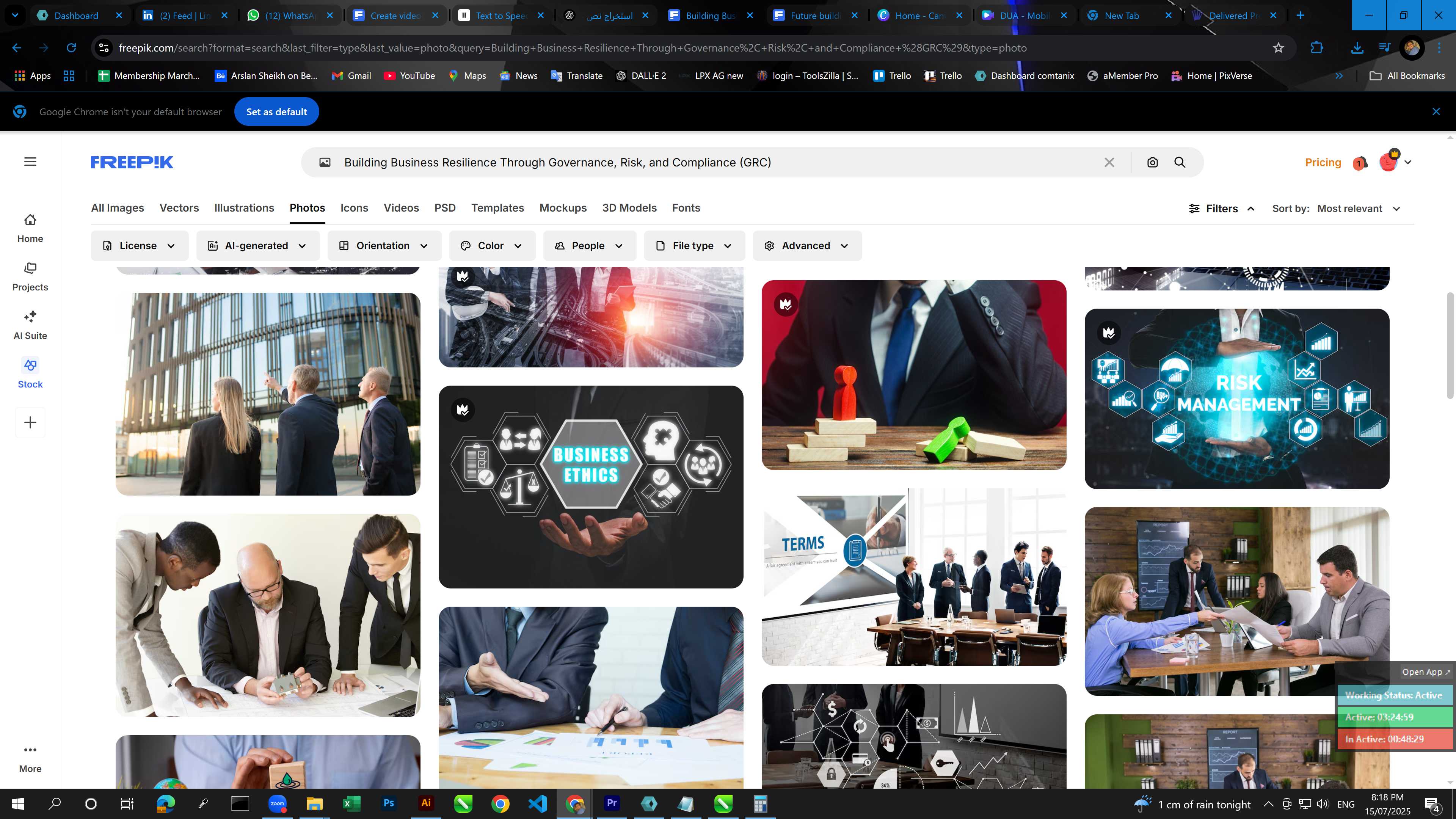Open the Freepik hamburger menu
Screen dimensions: 1456x819
(30, 162)
